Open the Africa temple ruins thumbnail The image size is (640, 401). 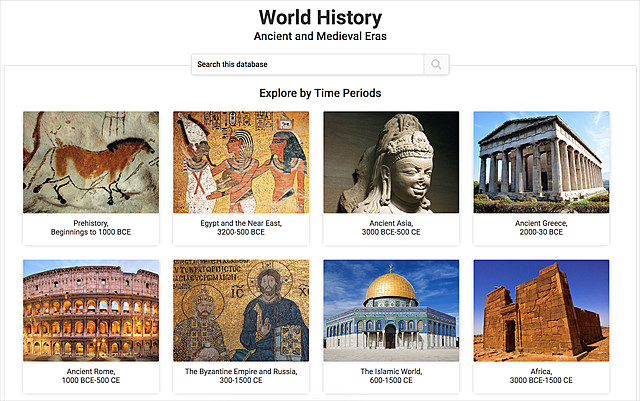[x=541, y=310]
